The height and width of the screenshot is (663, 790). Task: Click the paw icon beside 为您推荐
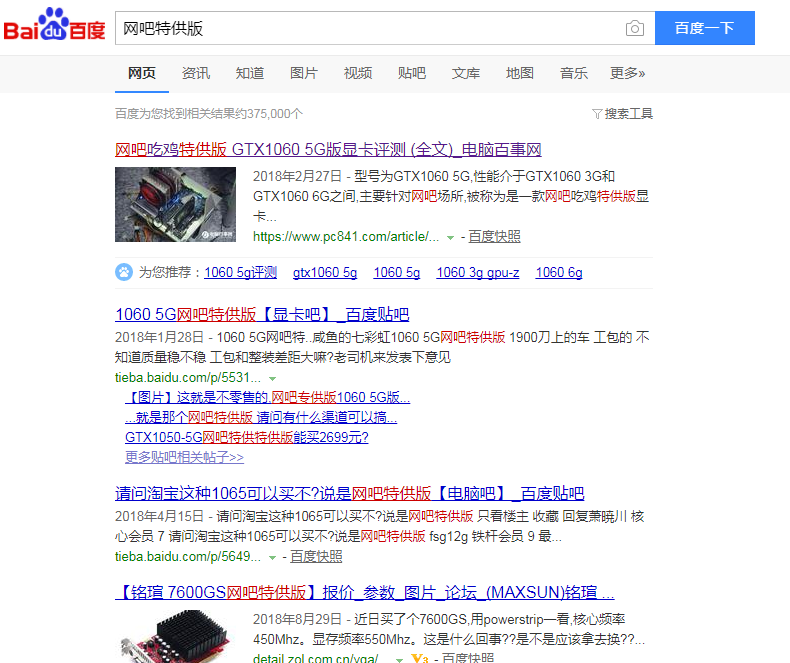point(124,272)
